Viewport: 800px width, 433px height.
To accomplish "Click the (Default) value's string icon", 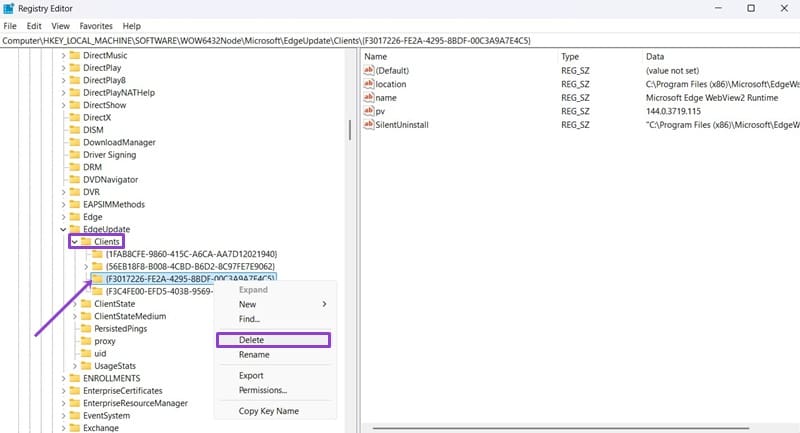I will (x=368, y=71).
